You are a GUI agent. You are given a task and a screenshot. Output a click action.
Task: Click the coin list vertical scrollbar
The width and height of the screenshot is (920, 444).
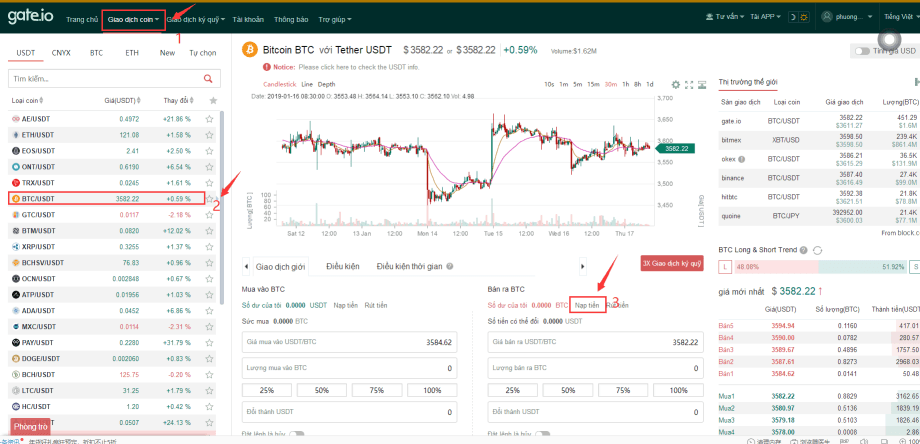222,208
